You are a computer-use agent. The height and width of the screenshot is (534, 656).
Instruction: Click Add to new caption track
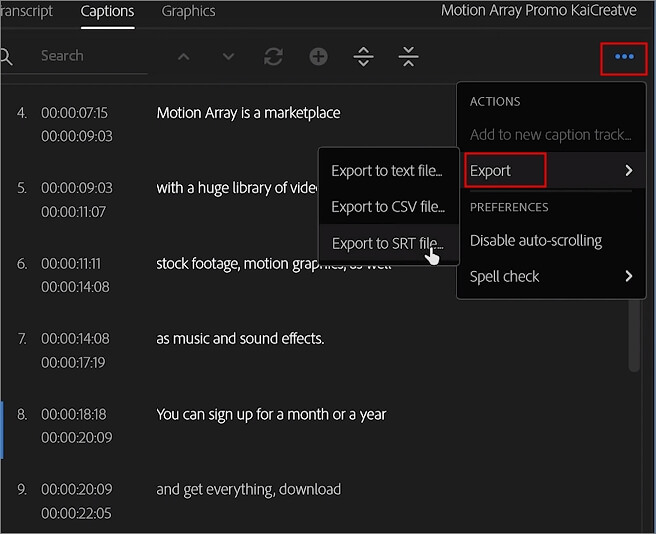point(551,135)
